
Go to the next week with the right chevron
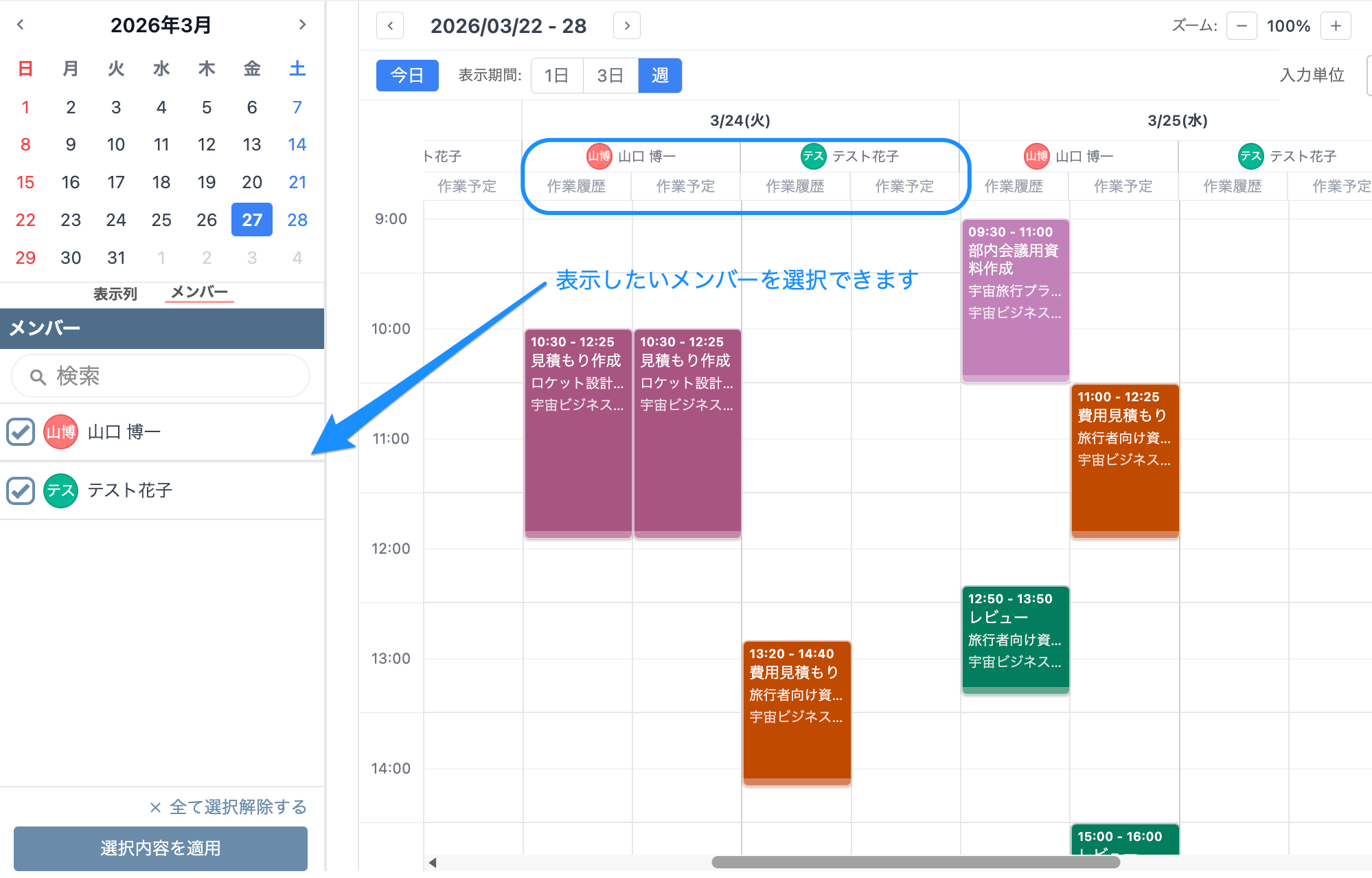click(626, 25)
